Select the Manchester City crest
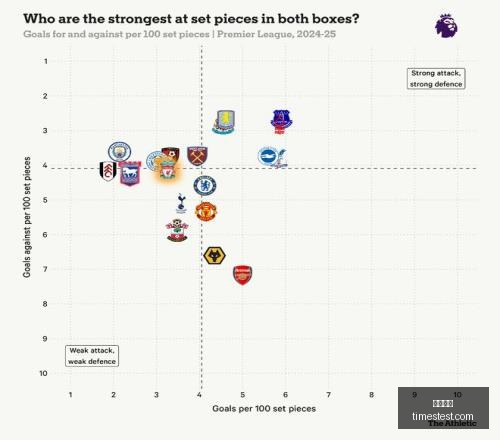Screen dimensions: 500x440 (x=119, y=152)
